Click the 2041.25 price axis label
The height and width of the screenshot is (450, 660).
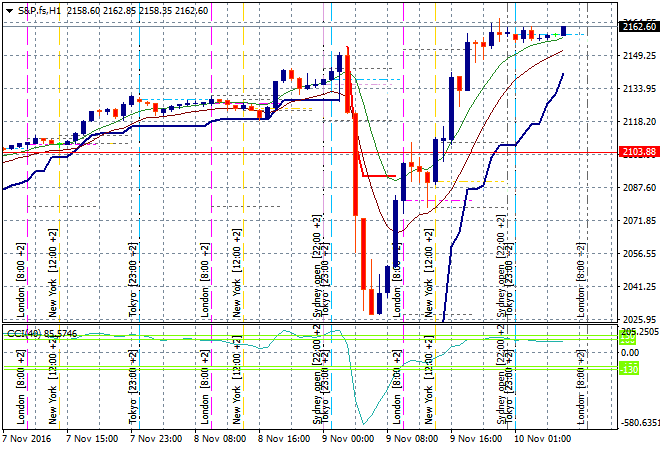point(639,286)
